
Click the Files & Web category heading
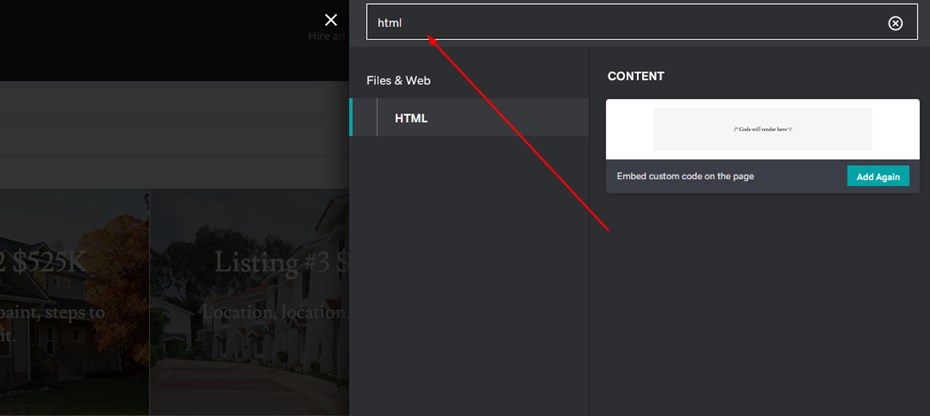point(399,81)
